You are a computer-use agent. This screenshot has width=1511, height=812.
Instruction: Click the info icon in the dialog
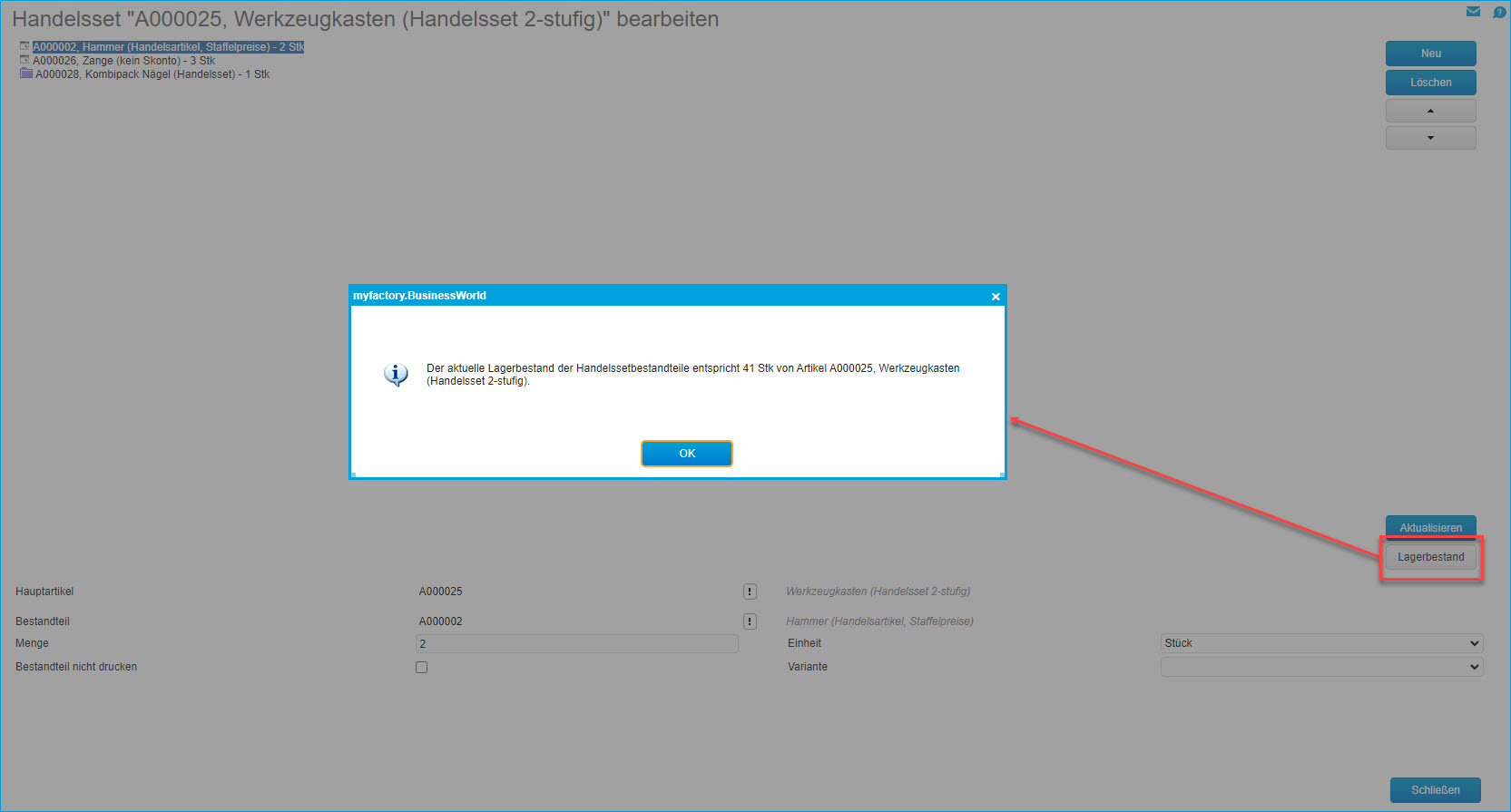click(396, 374)
